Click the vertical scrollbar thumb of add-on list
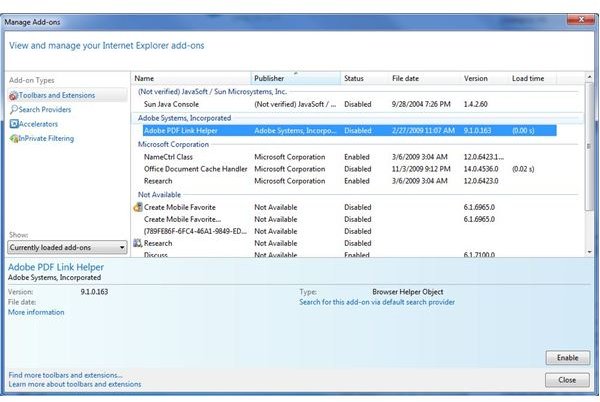 point(589,146)
